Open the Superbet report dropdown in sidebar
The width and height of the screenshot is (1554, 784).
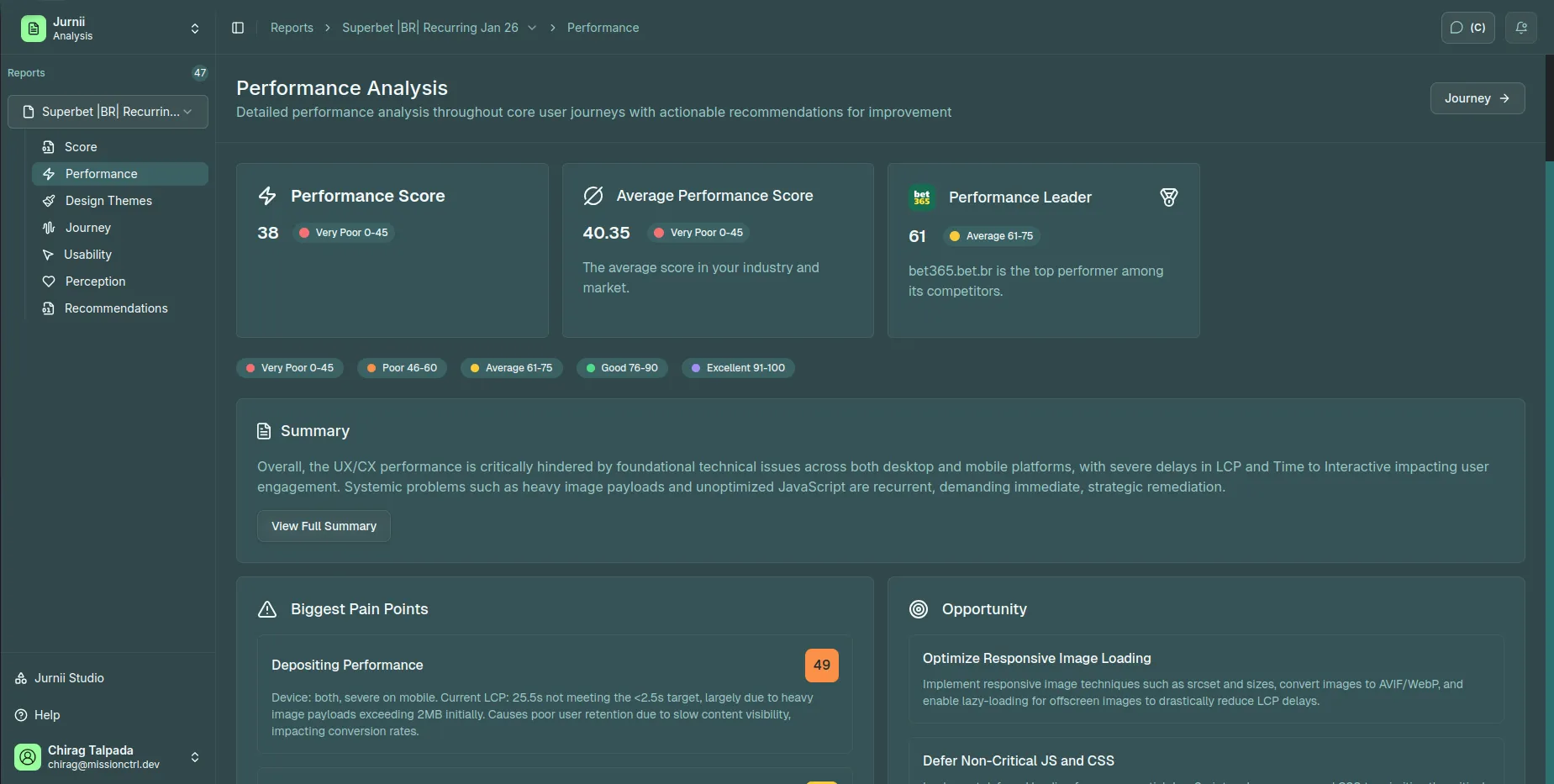pyautogui.click(x=108, y=112)
